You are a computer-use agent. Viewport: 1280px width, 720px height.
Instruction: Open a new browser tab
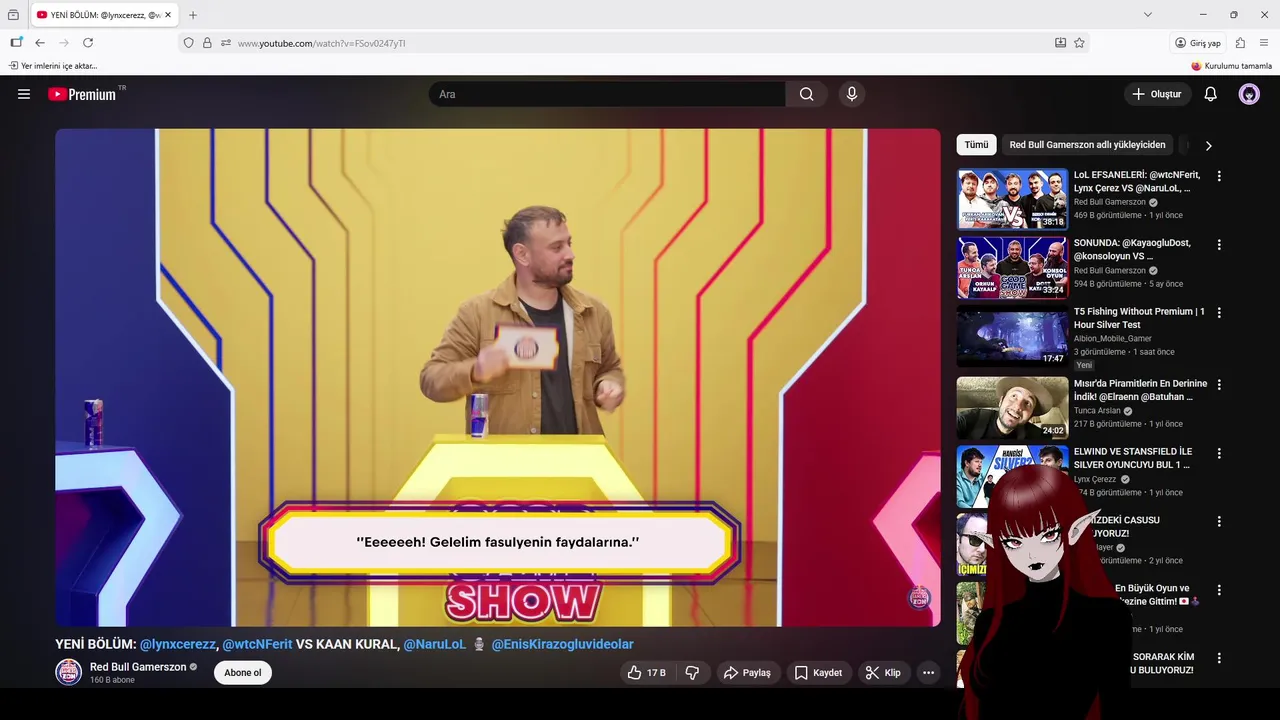(x=193, y=15)
